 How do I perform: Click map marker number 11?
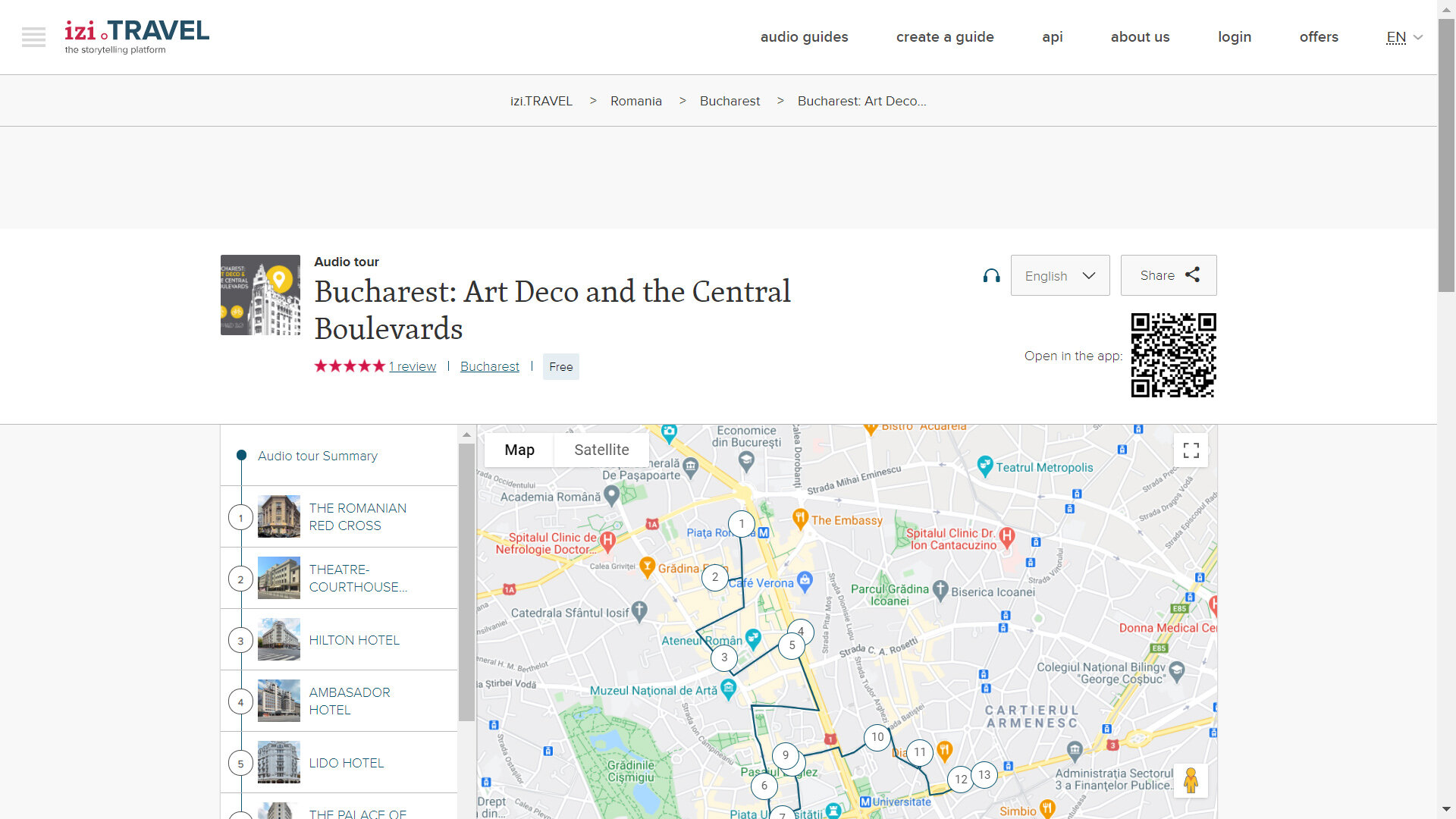click(920, 752)
